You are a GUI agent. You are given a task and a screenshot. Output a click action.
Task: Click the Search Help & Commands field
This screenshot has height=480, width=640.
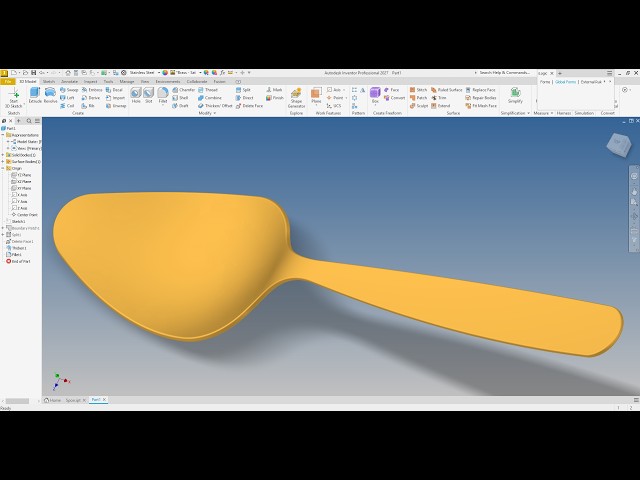tap(504, 73)
